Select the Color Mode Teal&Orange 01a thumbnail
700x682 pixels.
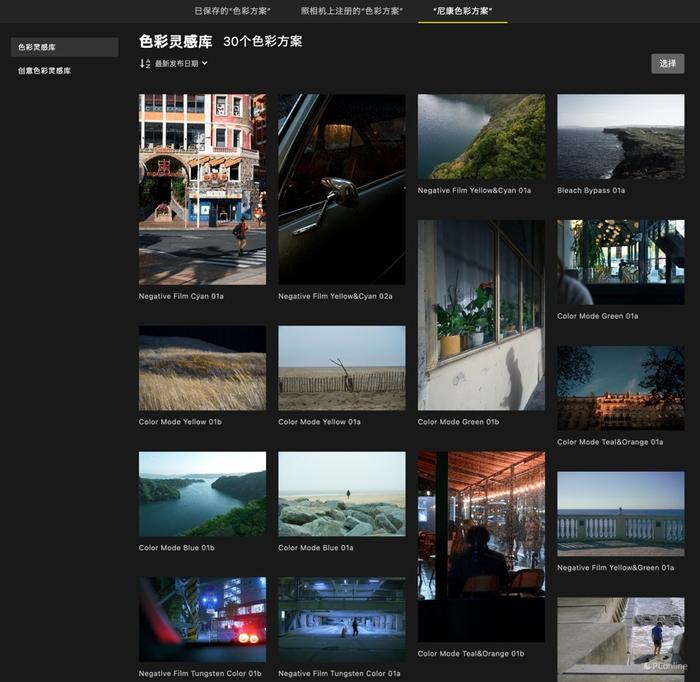tap(621, 388)
